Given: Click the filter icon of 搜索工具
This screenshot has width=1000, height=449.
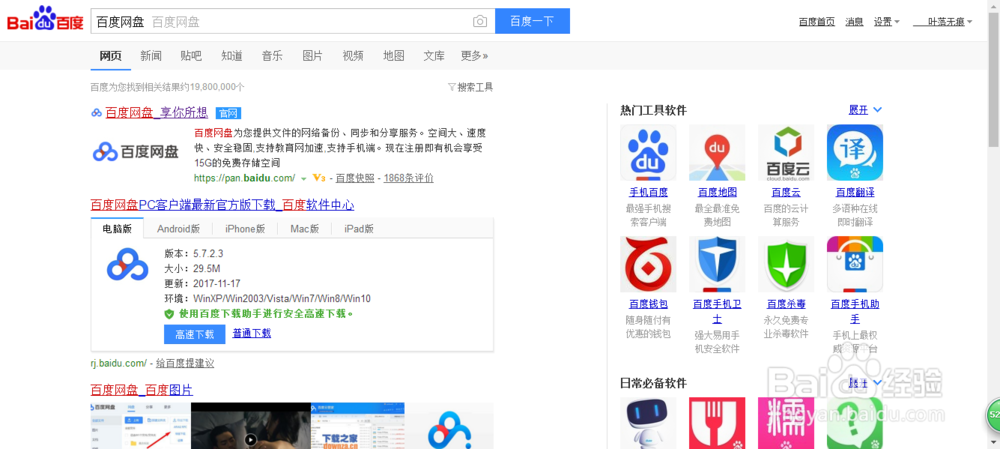Looking at the screenshot, I should pos(452,87).
